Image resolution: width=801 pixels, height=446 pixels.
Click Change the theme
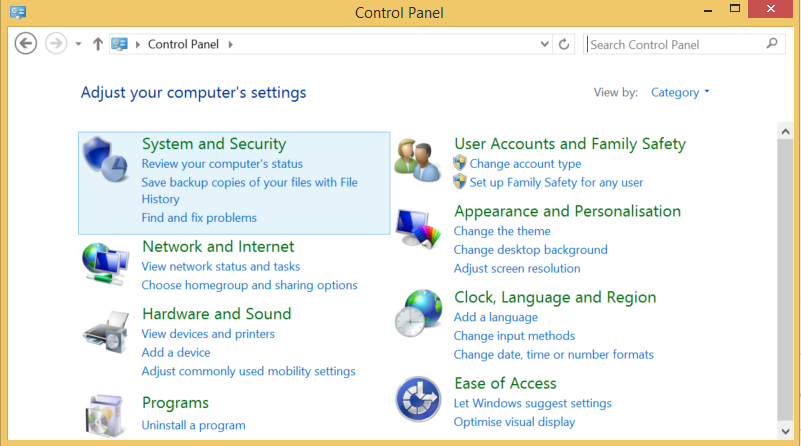click(x=502, y=231)
